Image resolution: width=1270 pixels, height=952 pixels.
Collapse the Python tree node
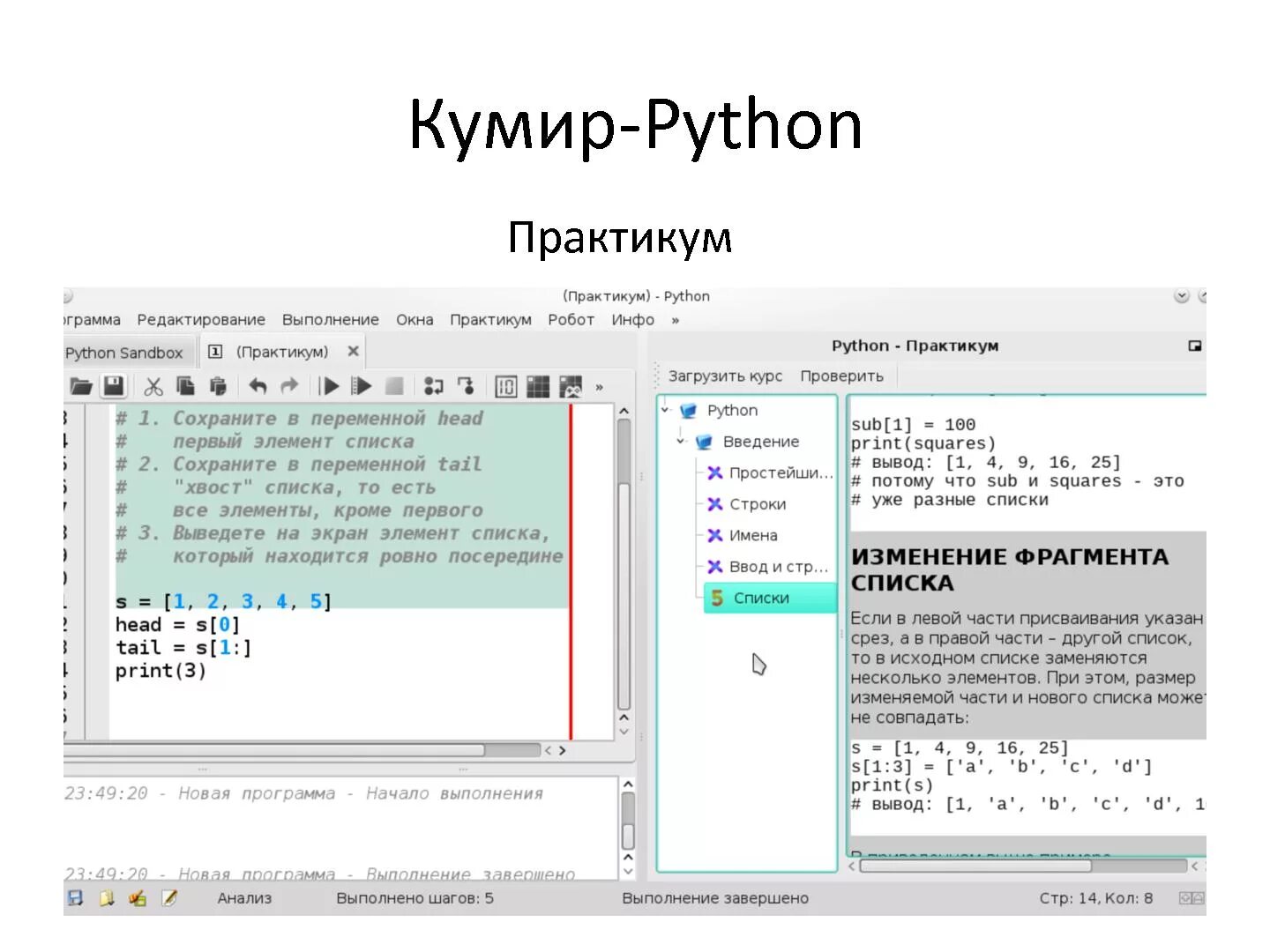click(665, 410)
